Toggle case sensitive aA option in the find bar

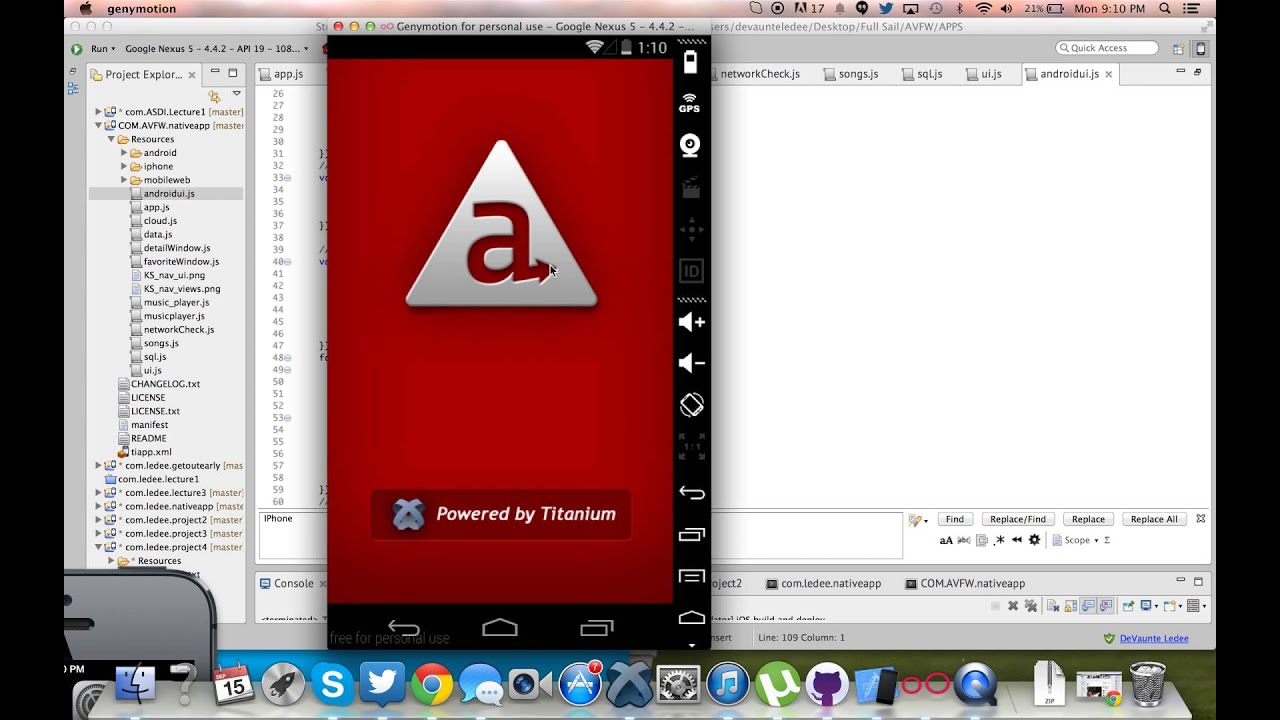(x=946, y=541)
